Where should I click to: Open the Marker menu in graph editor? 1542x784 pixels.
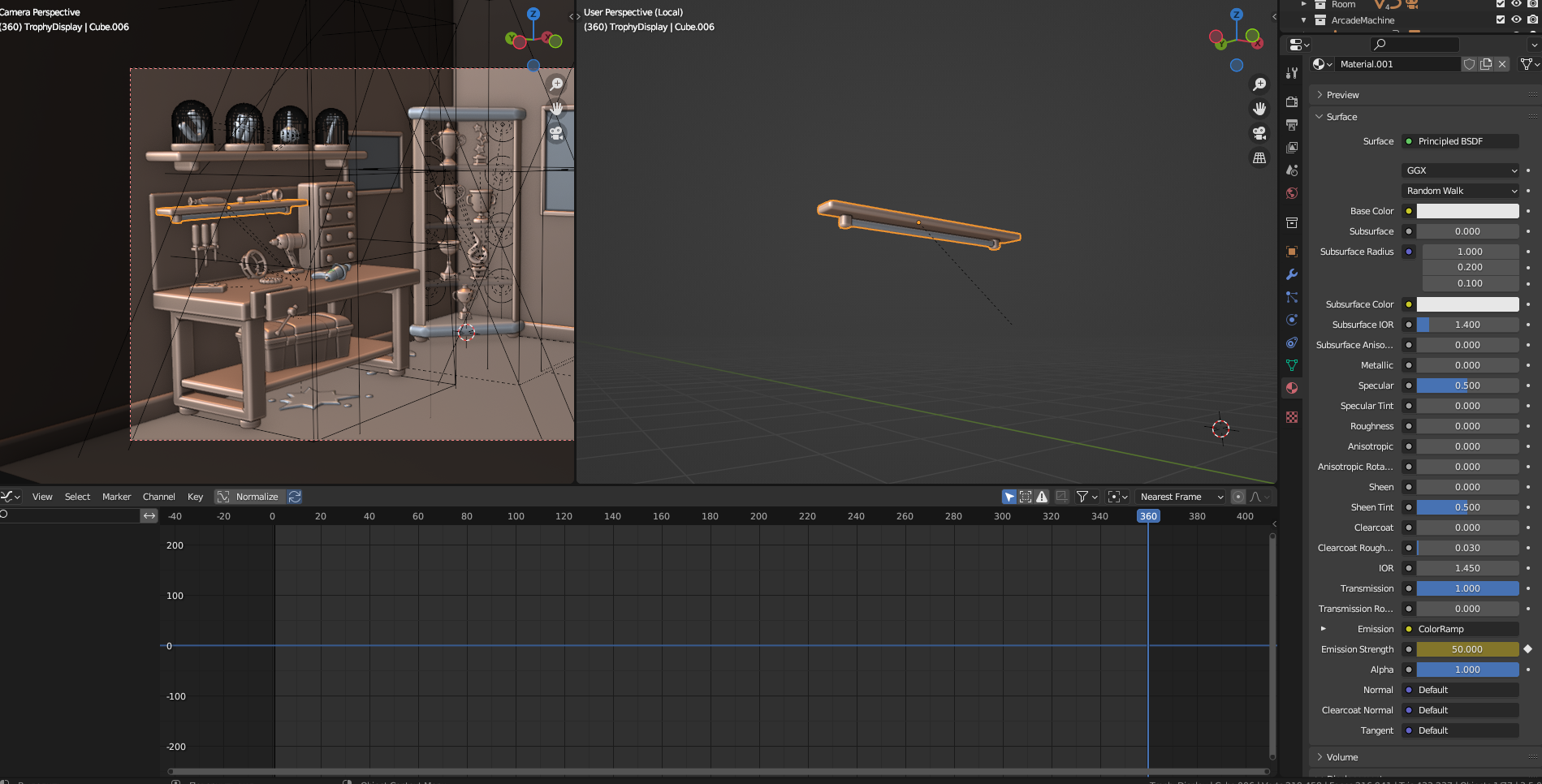pyautogui.click(x=116, y=497)
